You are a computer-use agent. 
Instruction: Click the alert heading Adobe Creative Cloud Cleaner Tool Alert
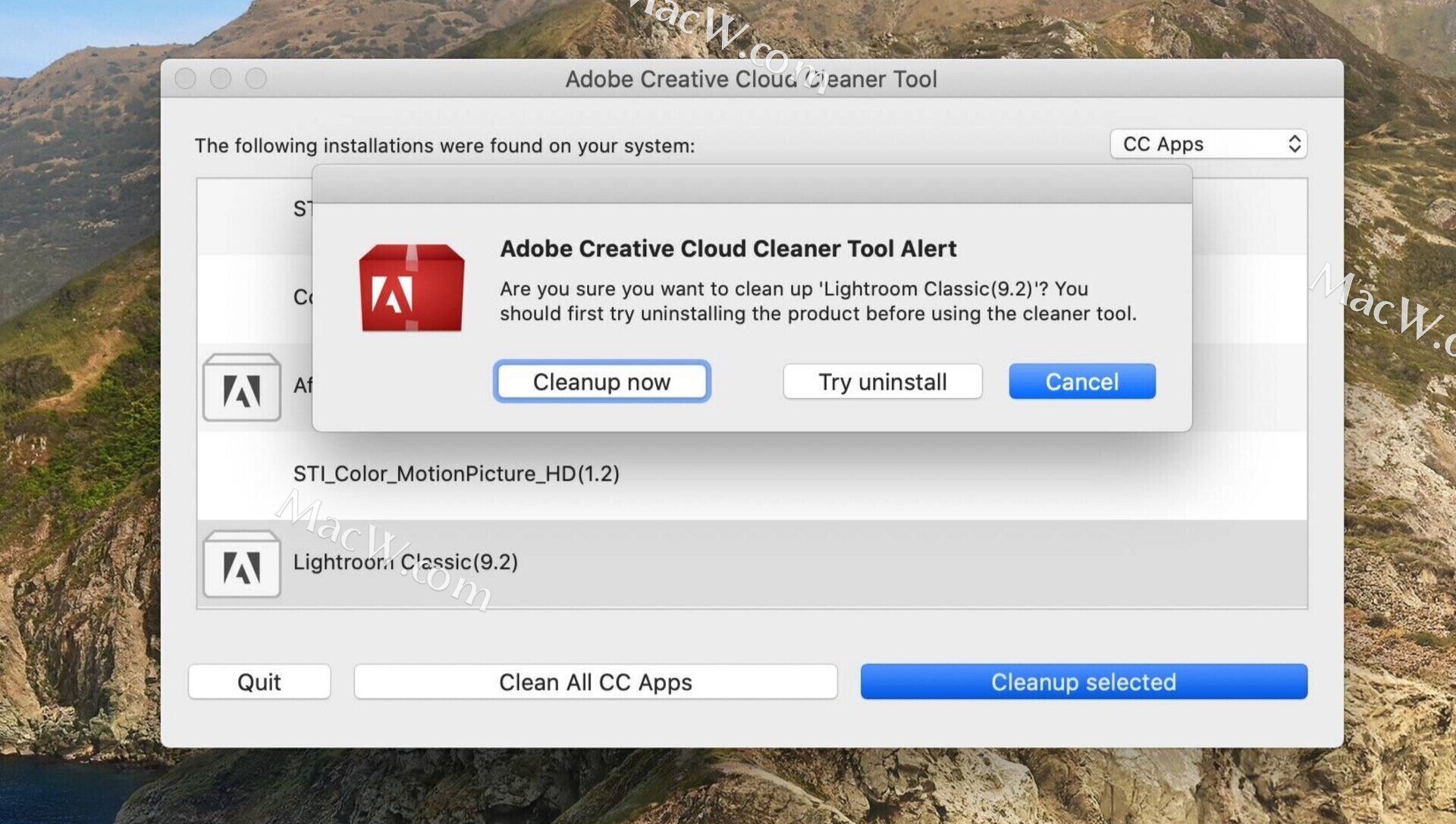pyautogui.click(x=728, y=249)
